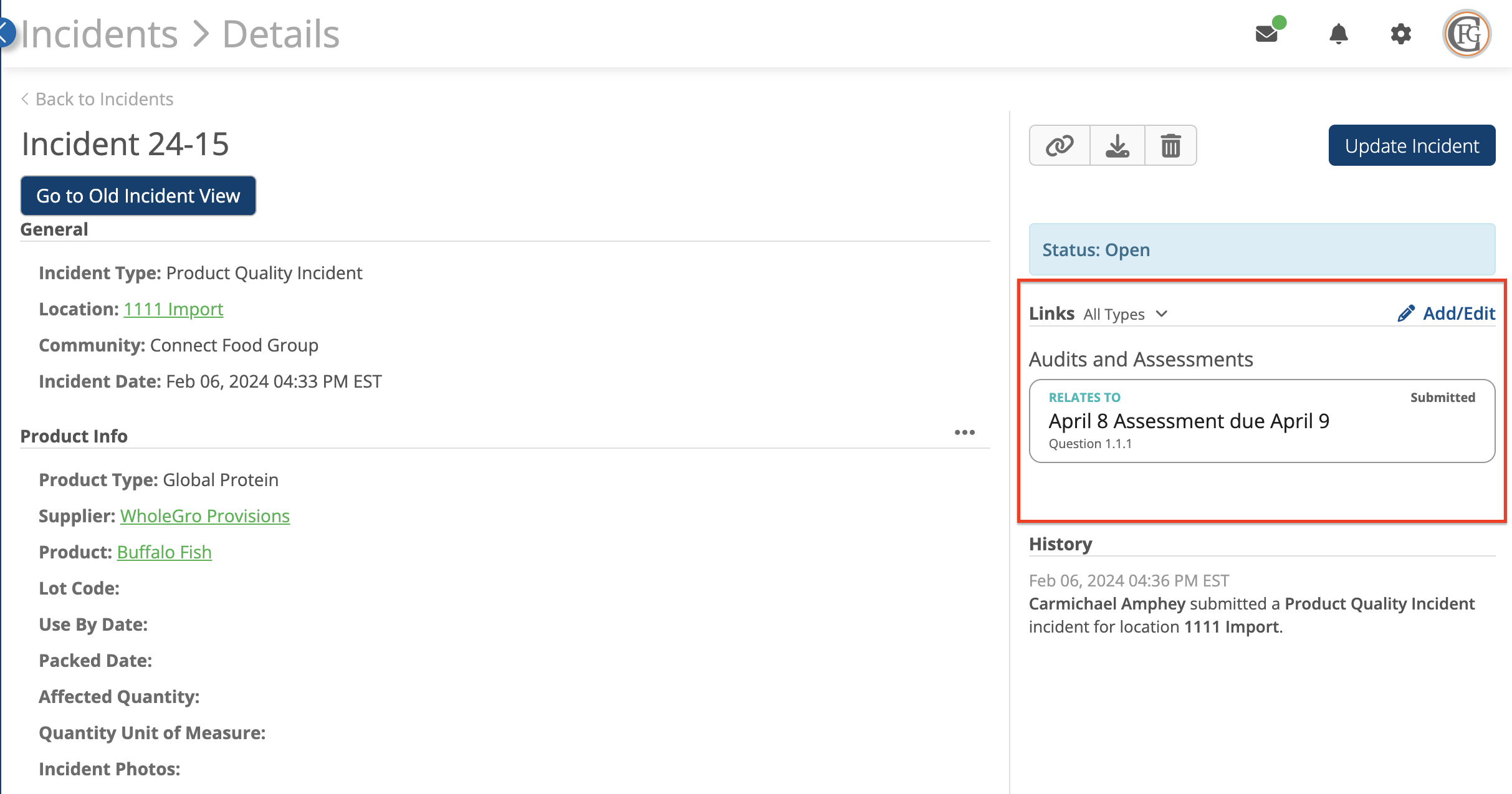The image size is (1512, 794).
Task: Open the 1111 Import location link
Action: 173,309
